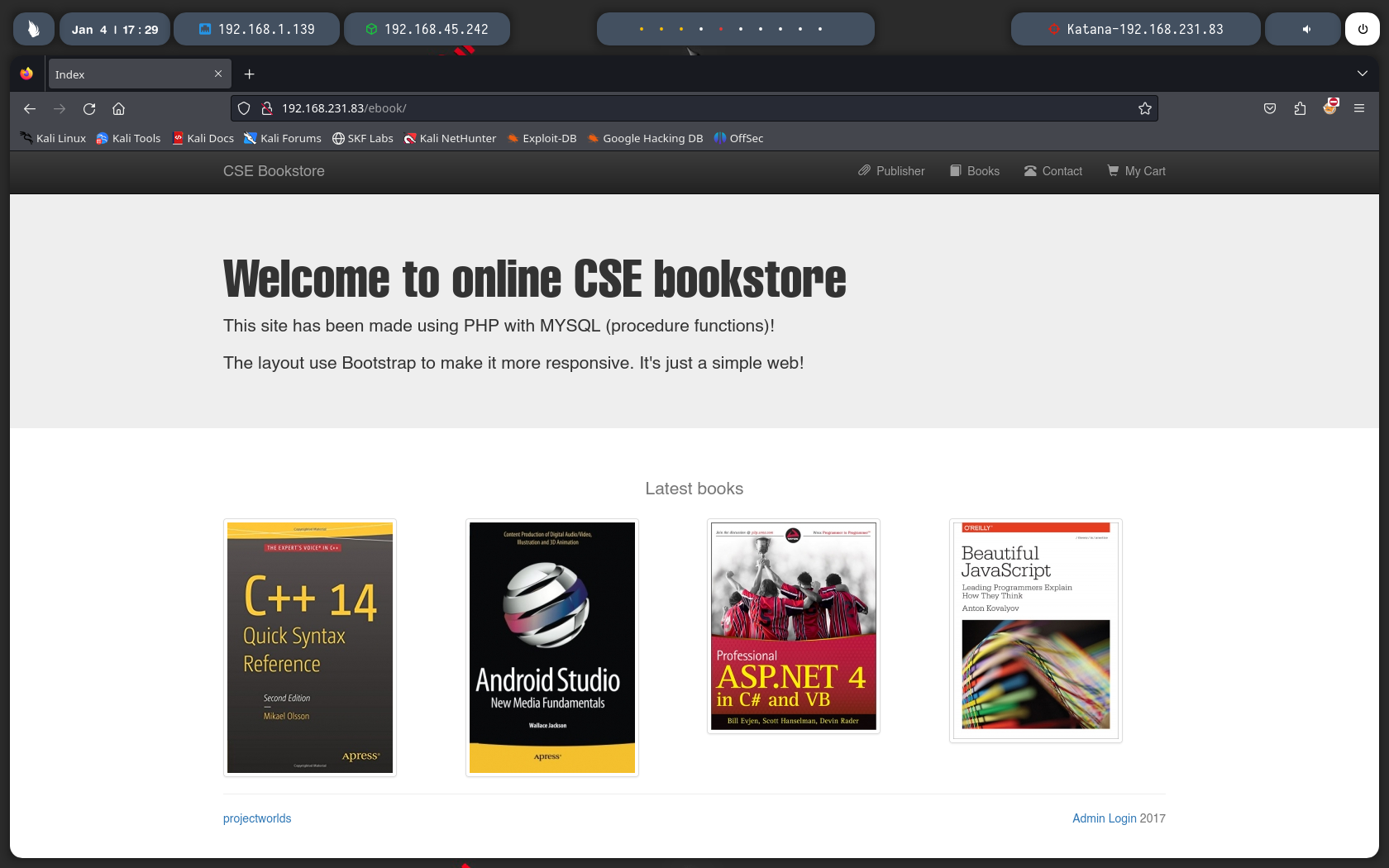Open the Books menu item
The height and width of the screenshot is (868, 1389).
pos(975,171)
